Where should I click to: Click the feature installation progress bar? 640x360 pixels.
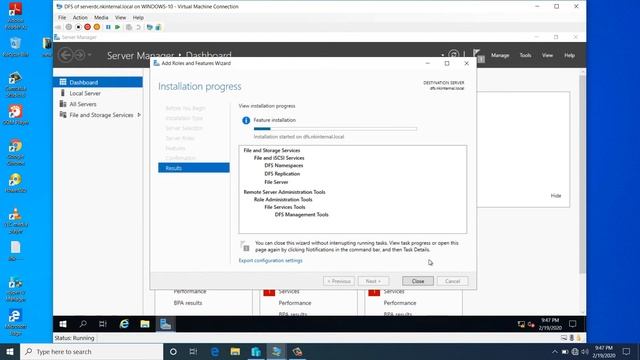pos(335,129)
